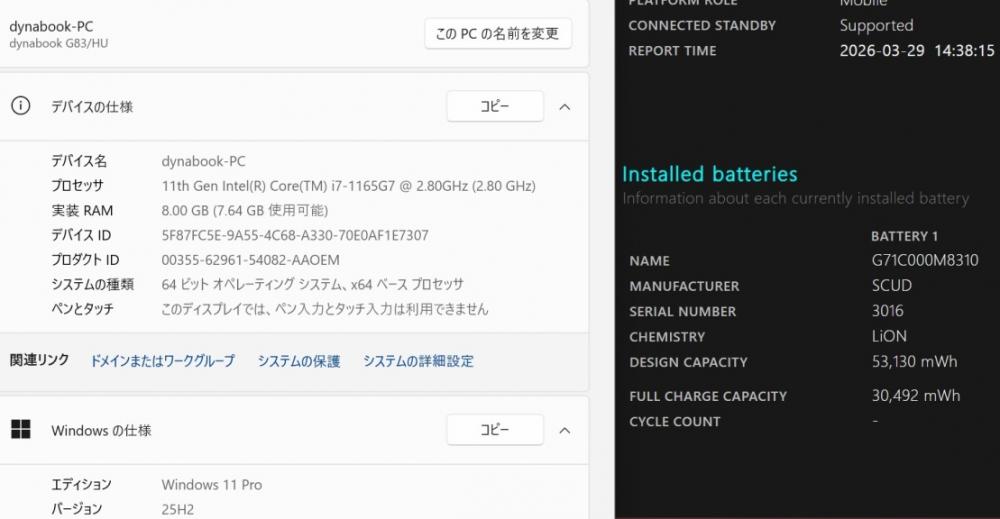1000x519 pixels.
Task: Select the 8.00 GB RAM value
Action: click(x=244, y=210)
